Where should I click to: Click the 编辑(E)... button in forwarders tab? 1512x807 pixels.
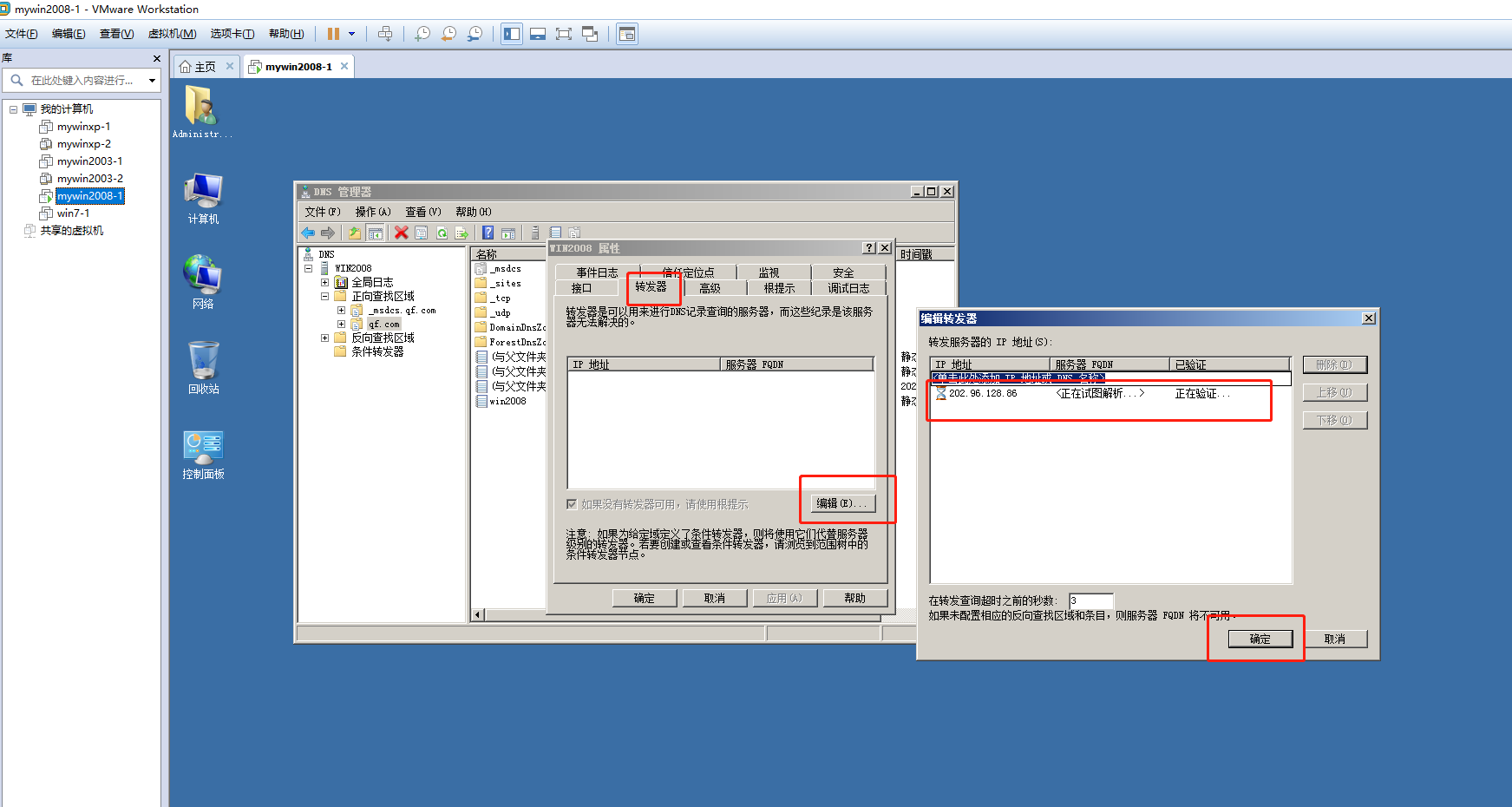pyautogui.click(x=841, y=503)
